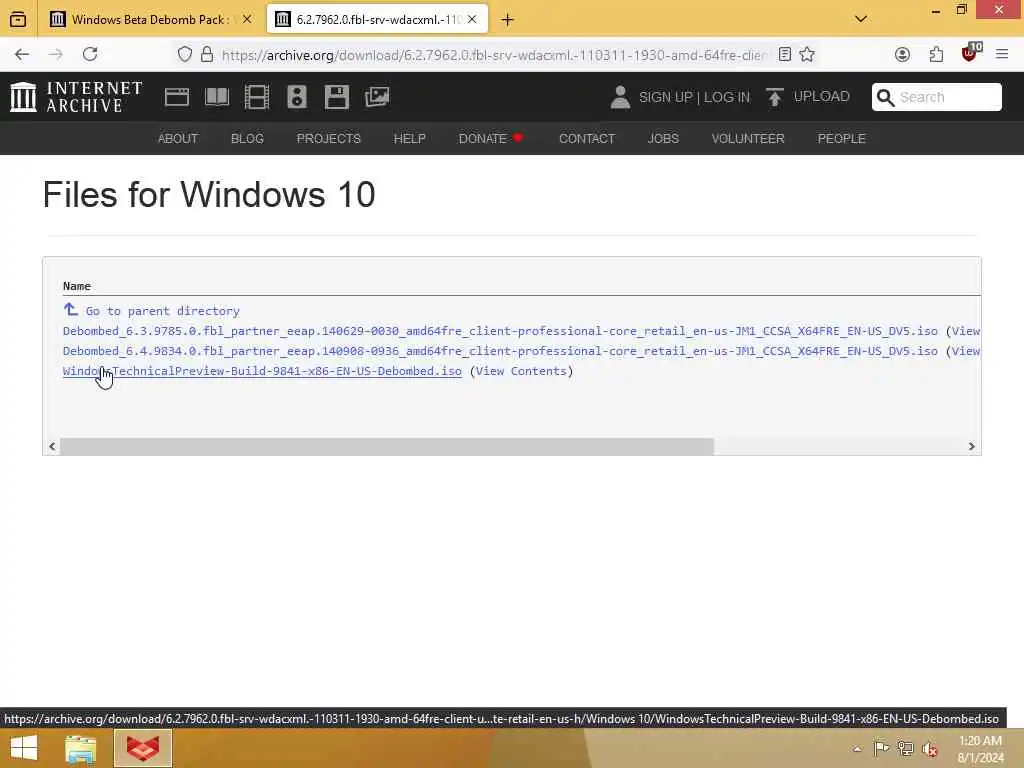
Task: Download WindowsTechnicalPreview-Build-9841 iso file
Action: pos(262,371)
